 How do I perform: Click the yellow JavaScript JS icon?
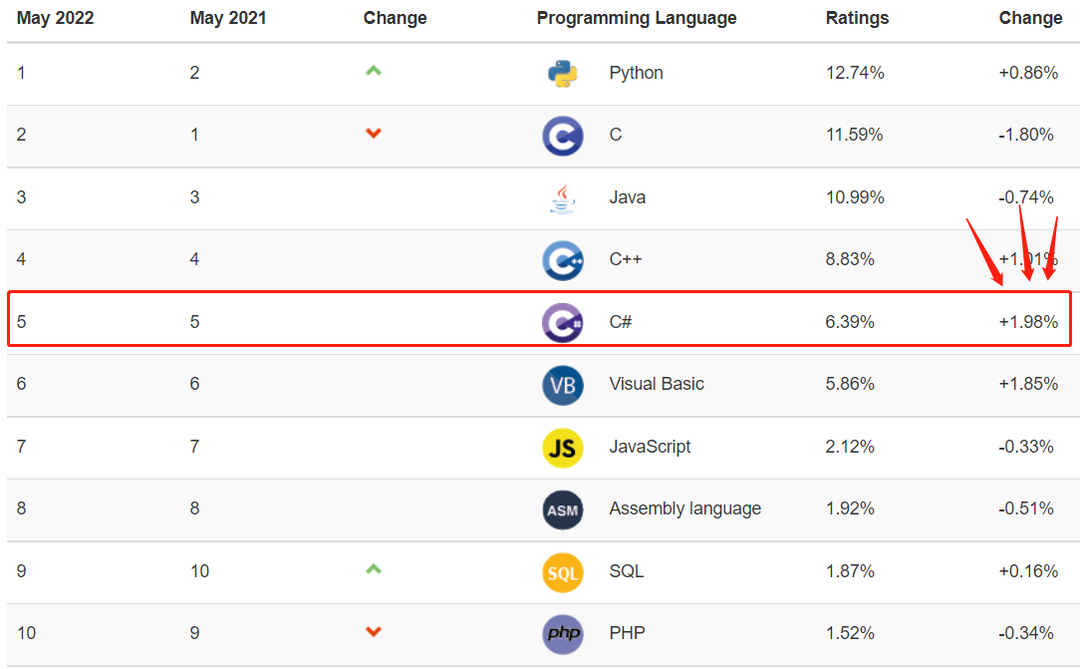[563, 448]
